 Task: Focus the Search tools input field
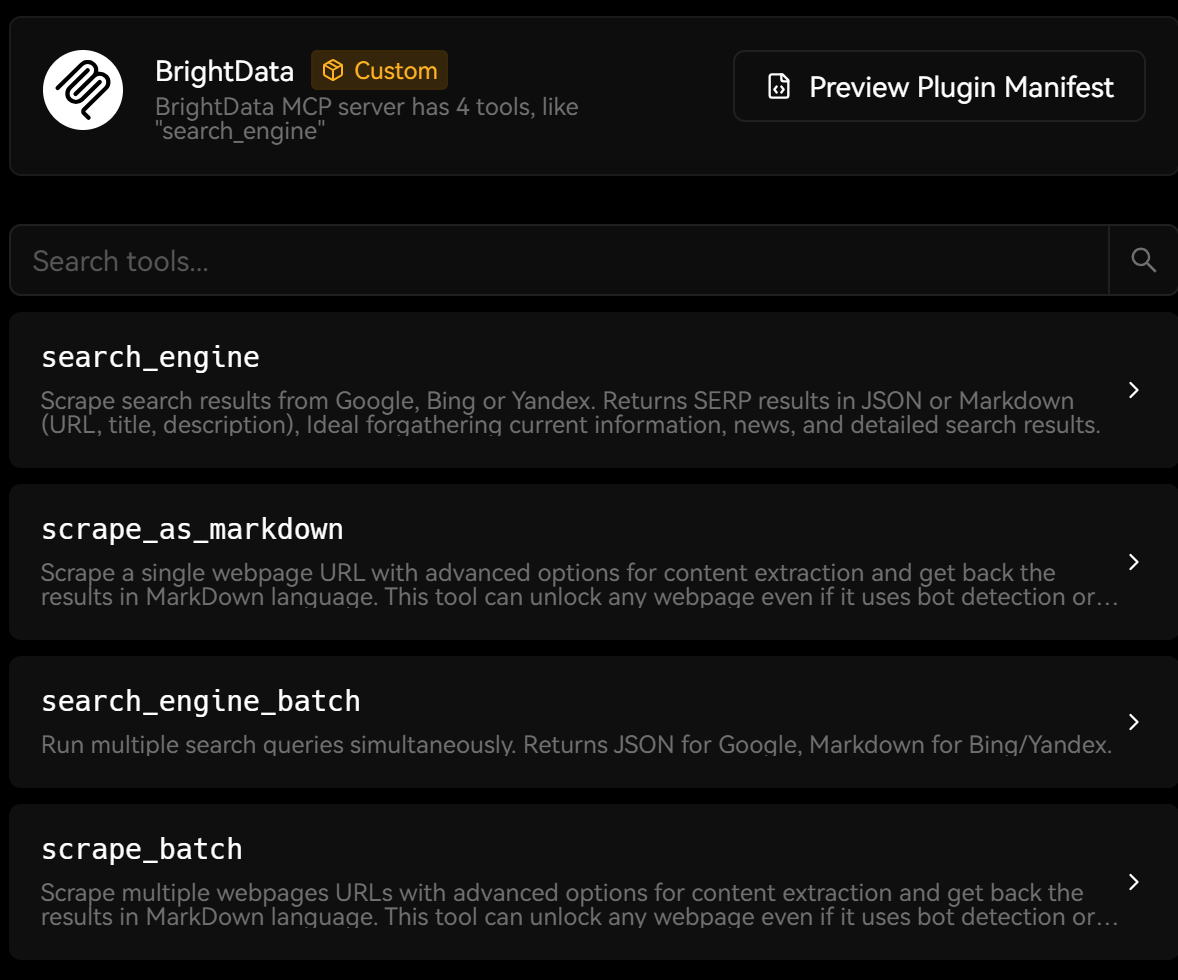click(560, 261)
